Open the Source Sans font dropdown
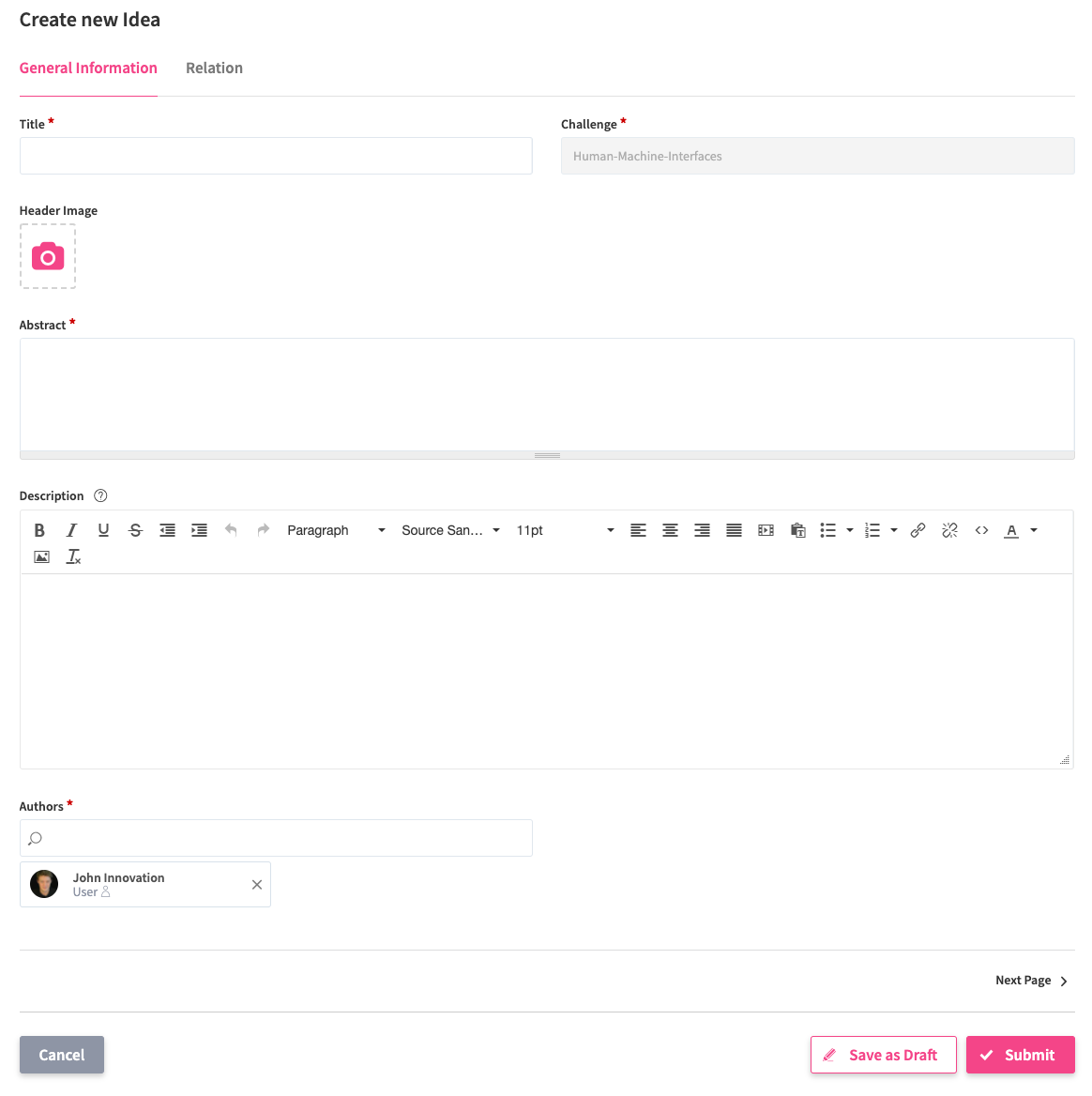Viewport: 1092px width, 1096px height. coord(450,530)
